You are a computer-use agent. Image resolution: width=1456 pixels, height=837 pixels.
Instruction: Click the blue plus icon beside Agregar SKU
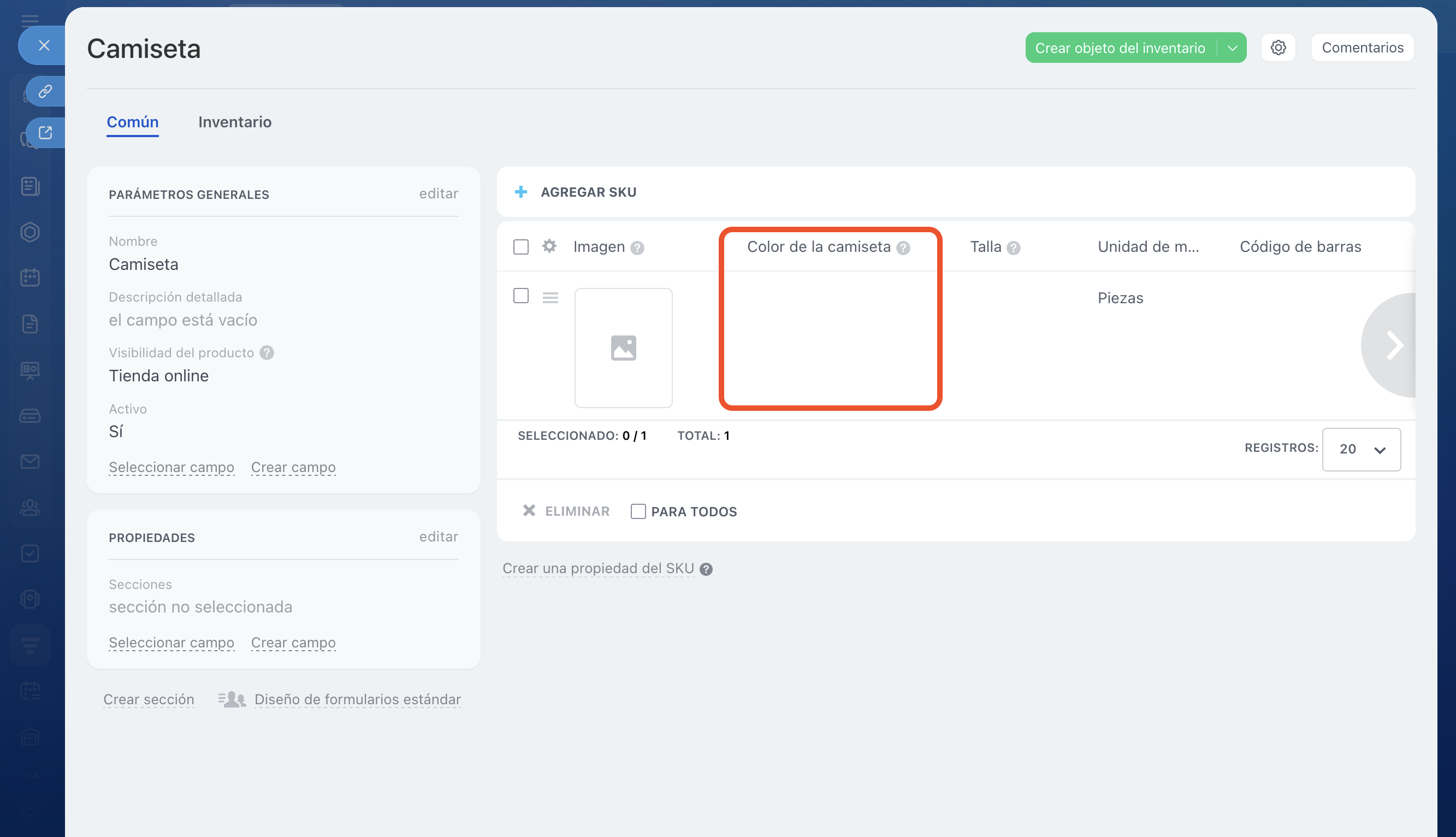(521, 192)
